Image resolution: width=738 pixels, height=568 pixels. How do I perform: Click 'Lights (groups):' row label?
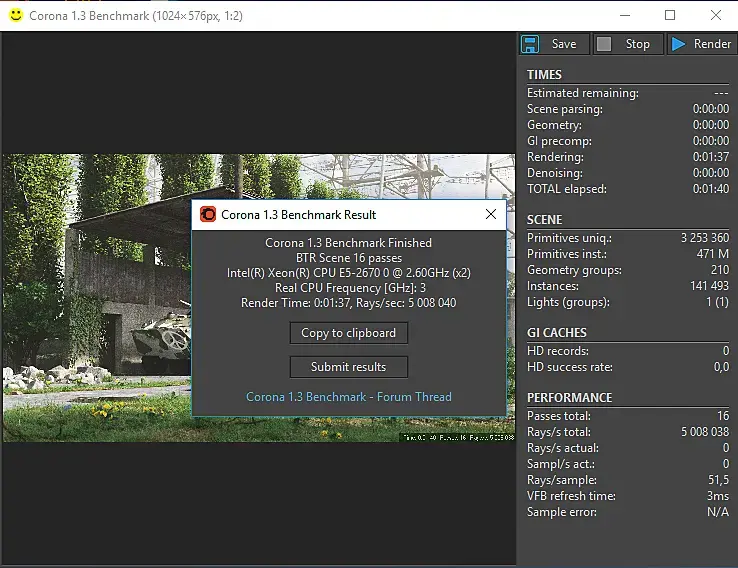[x=568, y=302]
